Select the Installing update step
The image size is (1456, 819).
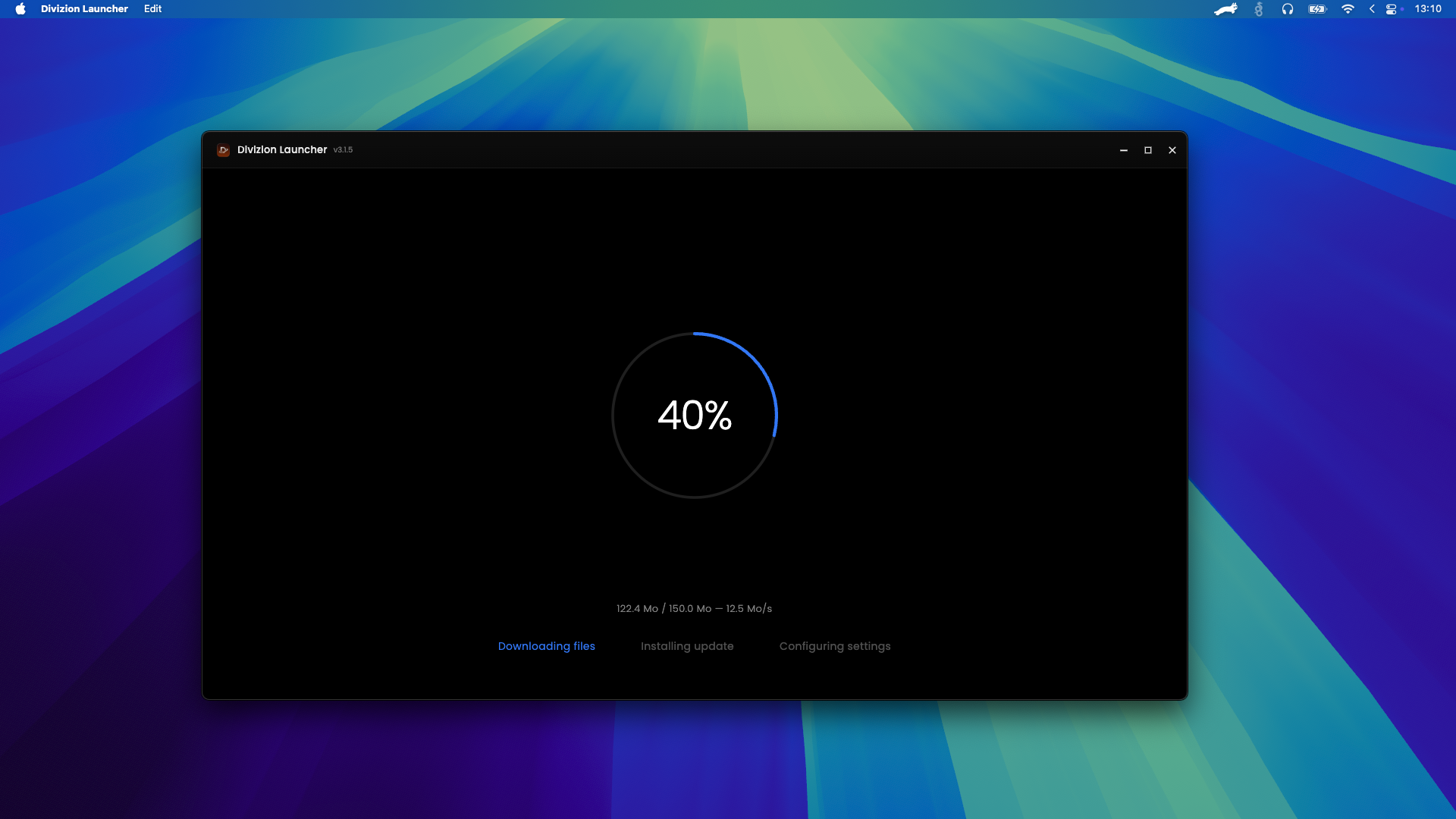(687, 646)
